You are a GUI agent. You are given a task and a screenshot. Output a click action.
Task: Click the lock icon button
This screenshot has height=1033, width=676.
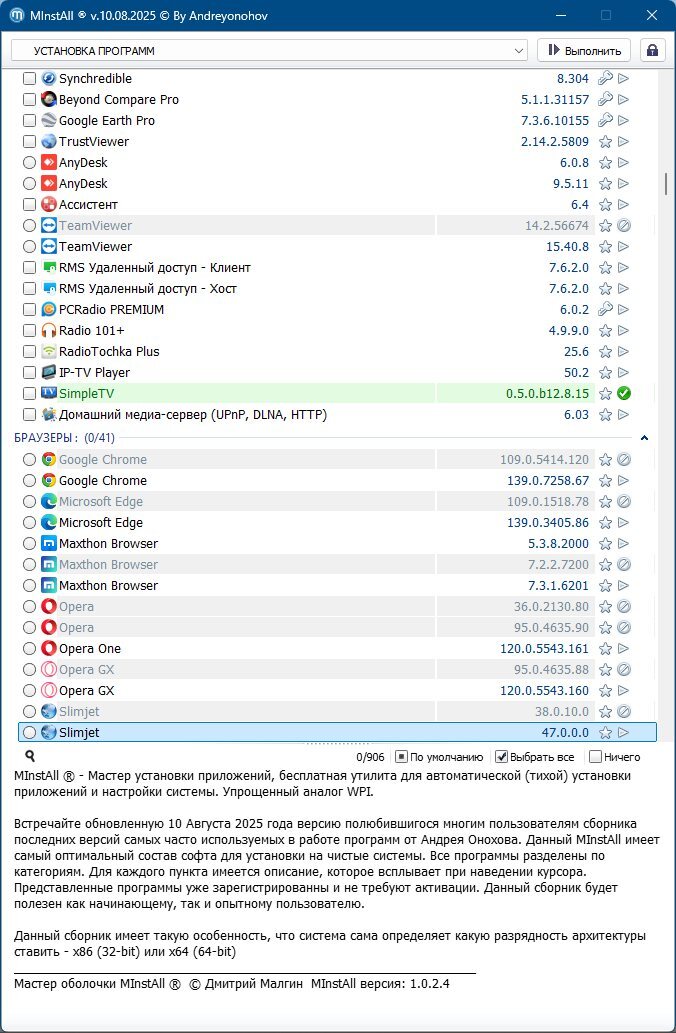point(652,51)
